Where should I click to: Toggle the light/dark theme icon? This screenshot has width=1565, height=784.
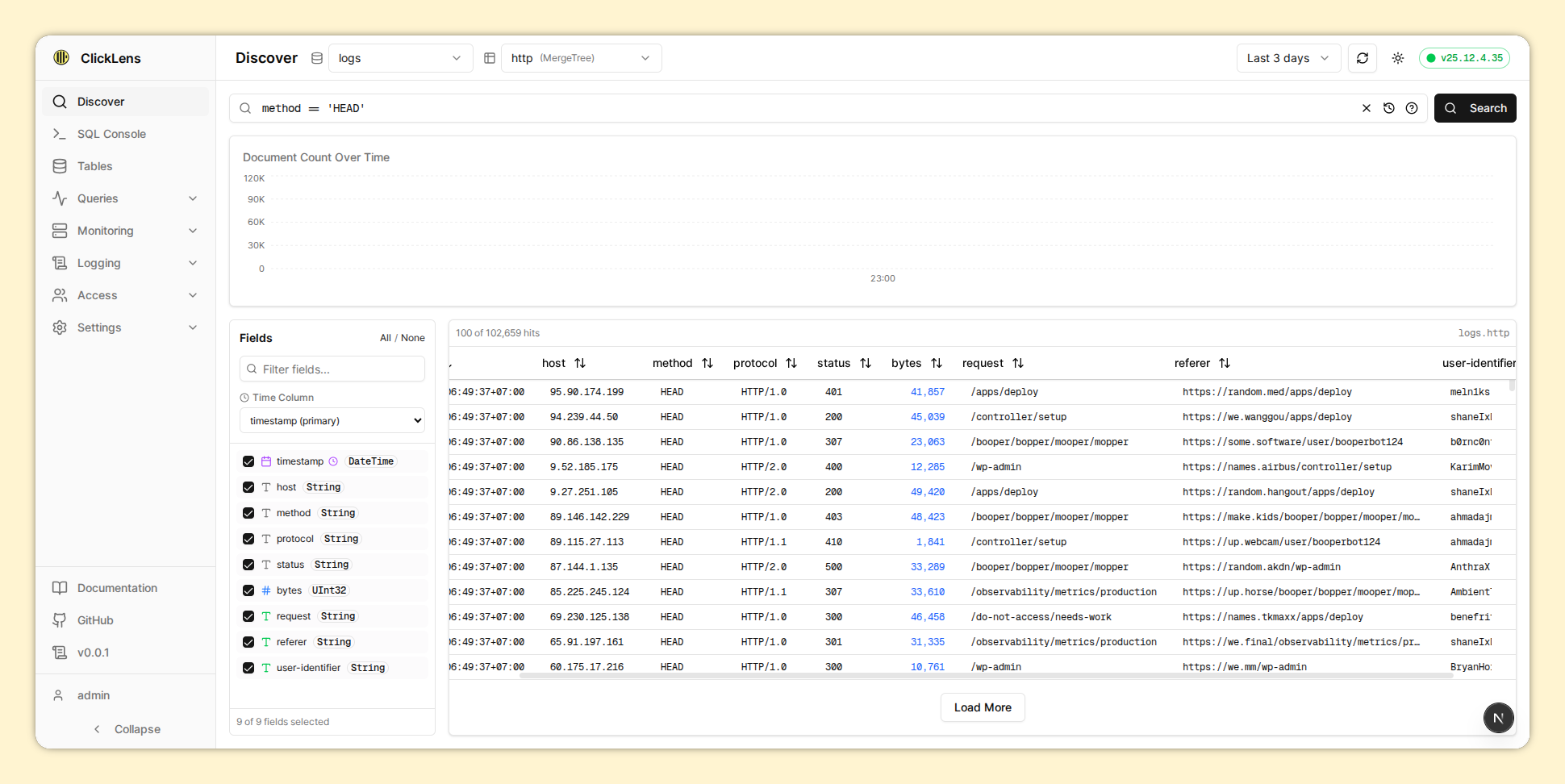coord(1398,58)
